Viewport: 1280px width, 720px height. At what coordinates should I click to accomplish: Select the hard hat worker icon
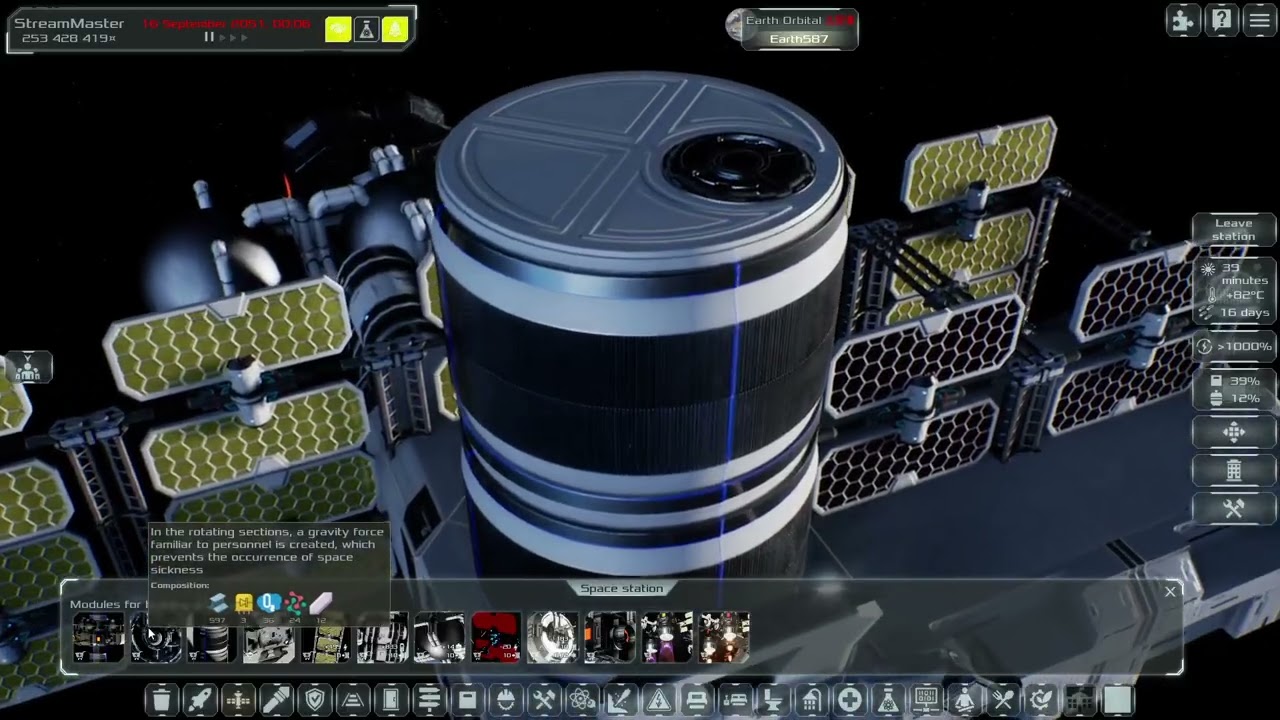[505, 700]
